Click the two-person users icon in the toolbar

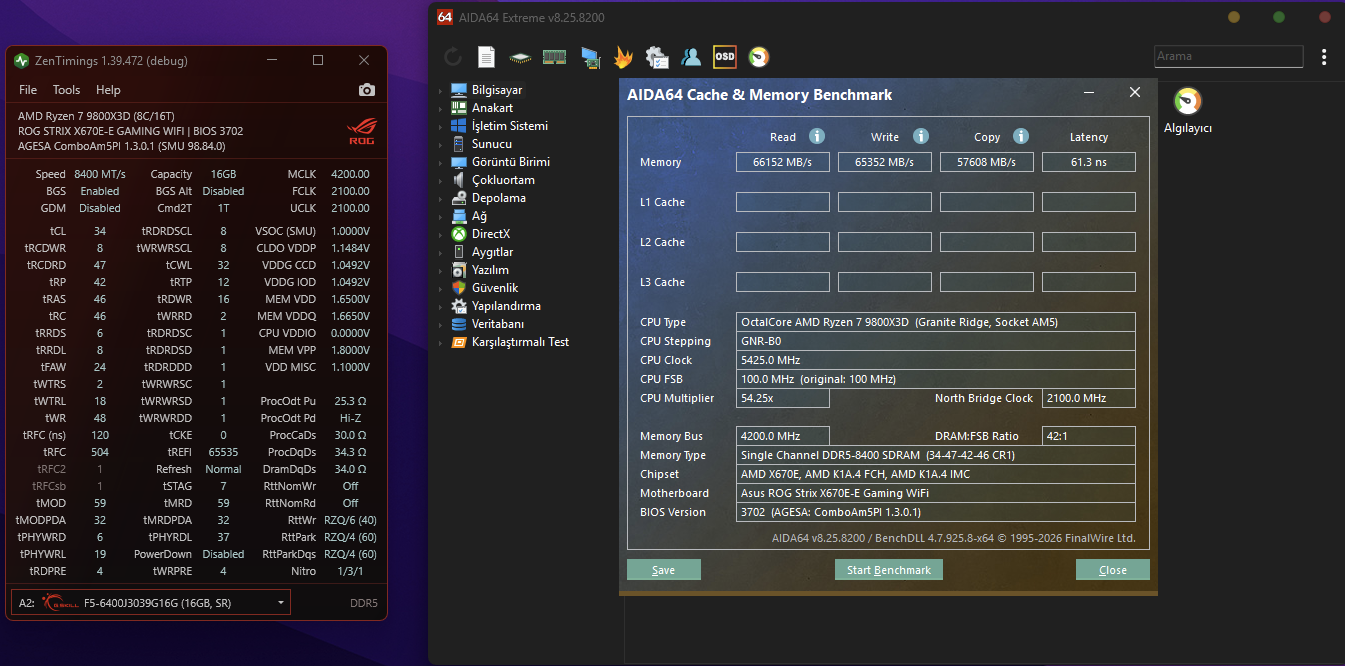[x=691, y=57]
